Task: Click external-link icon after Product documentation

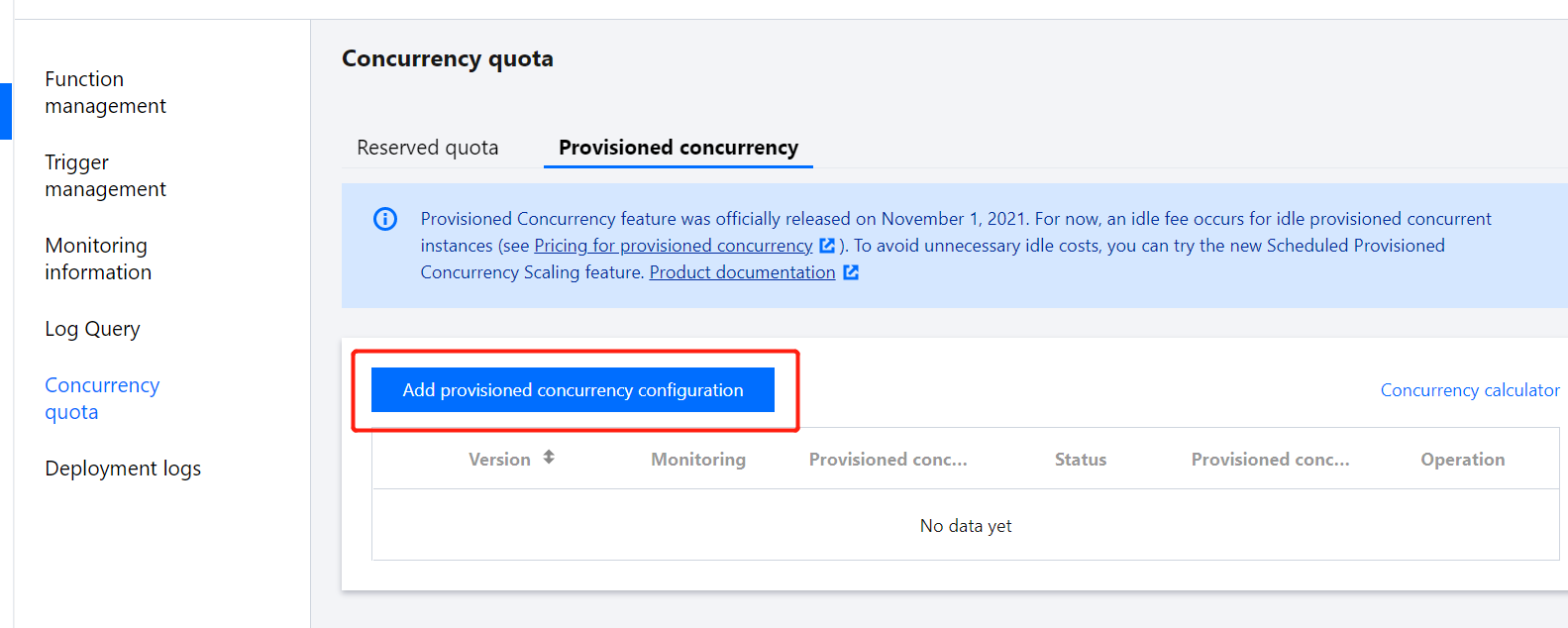Action: [x=851, y=272]
